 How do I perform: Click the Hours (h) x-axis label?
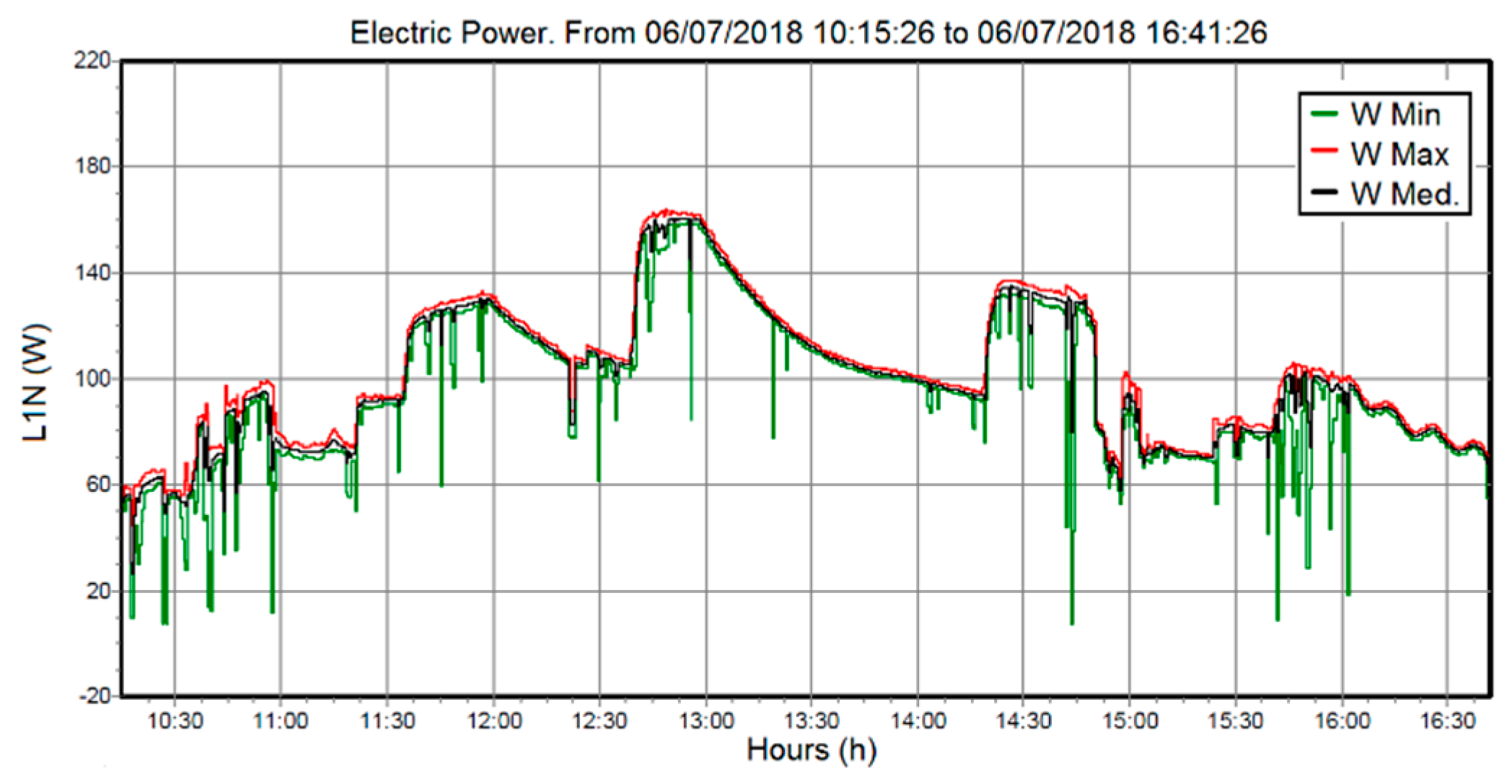(x=812, y=750)
